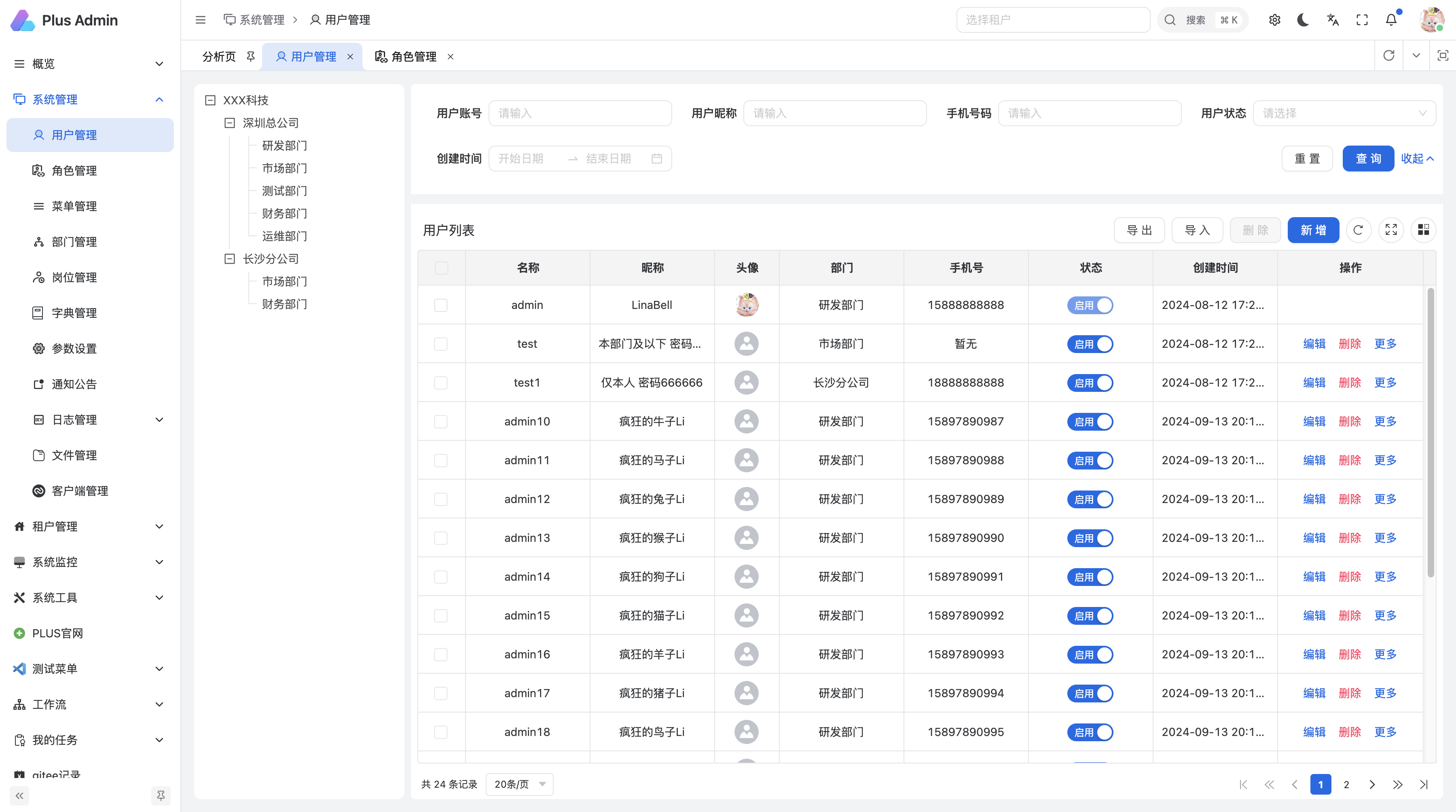This screenshot has width=1456, height=812.
Task: Click the 新增 button
Action: [x=1313, y=230]
